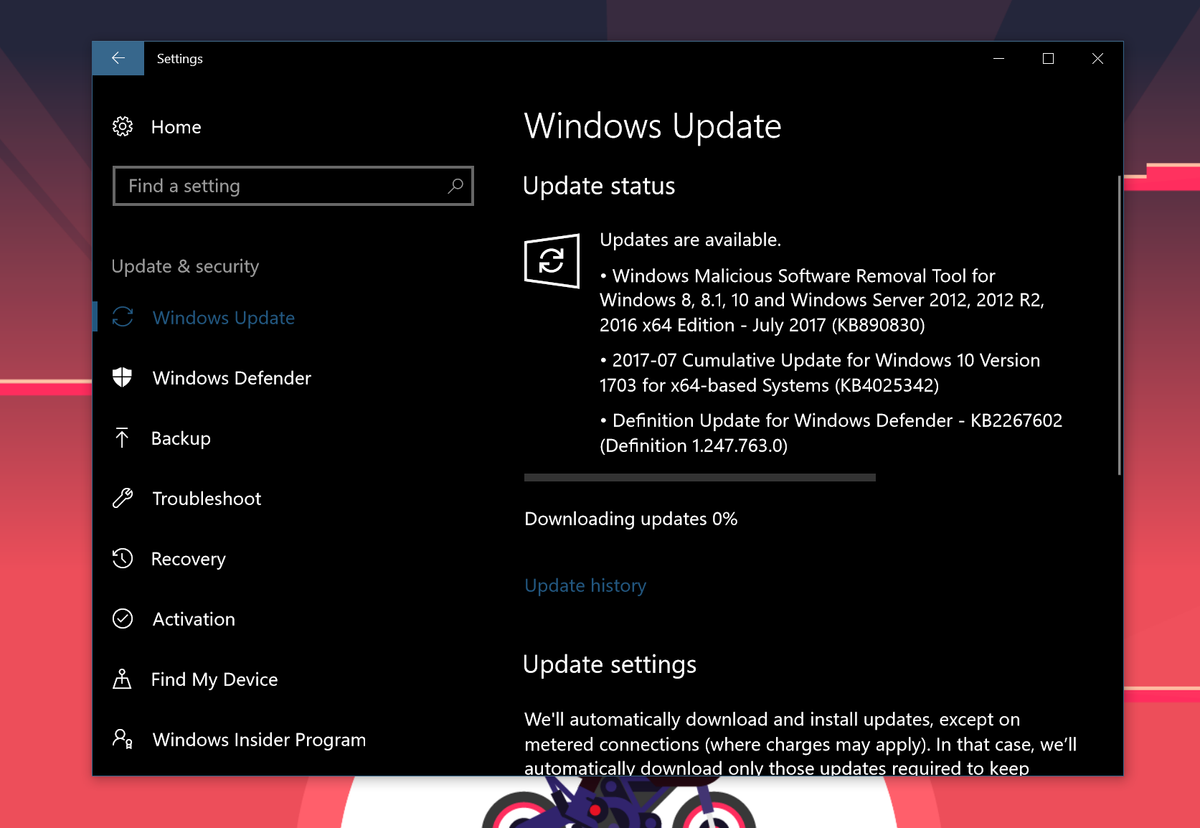Open the Activation settings page
The width and height of the screenshot is (1200, 828).
pos(193,618)
